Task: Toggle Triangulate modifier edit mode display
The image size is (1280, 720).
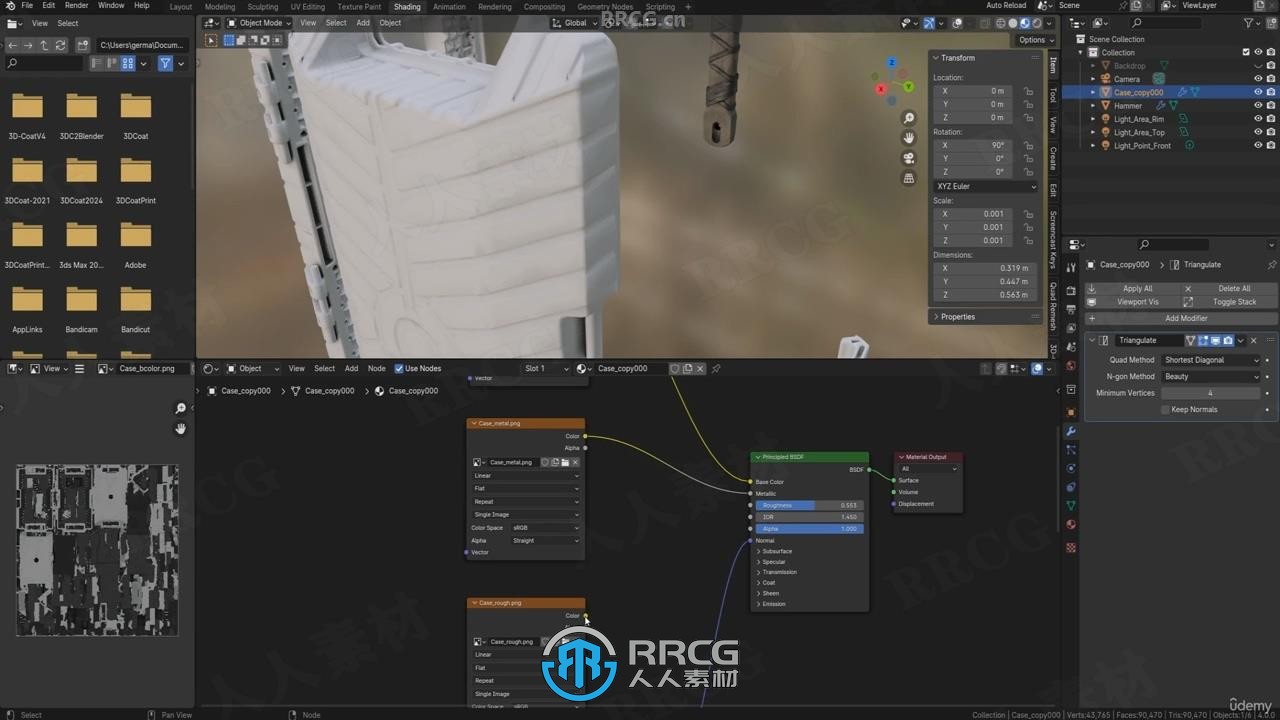Action: click(1204, 341)
